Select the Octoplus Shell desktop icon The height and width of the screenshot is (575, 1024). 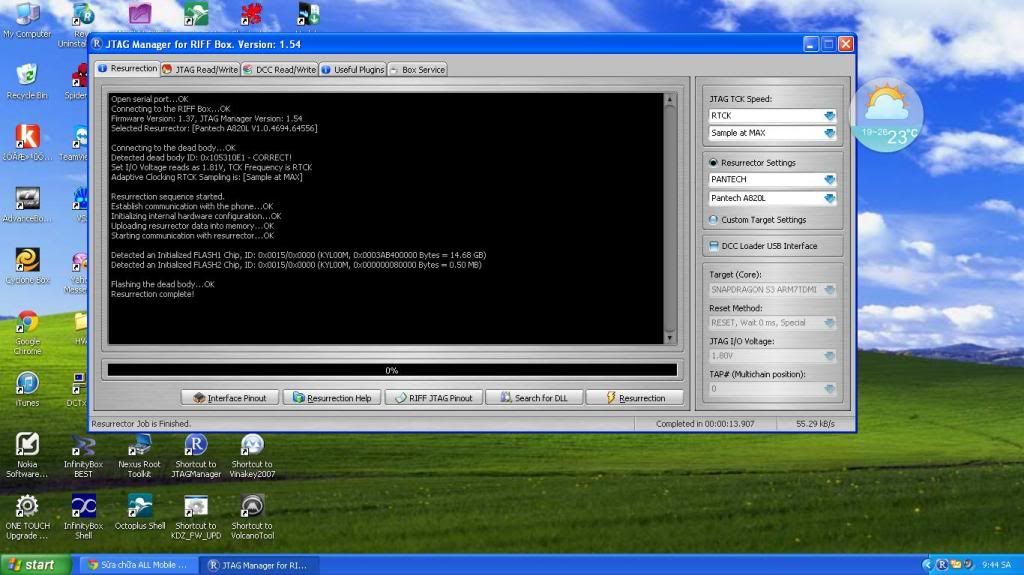[139, 512]
